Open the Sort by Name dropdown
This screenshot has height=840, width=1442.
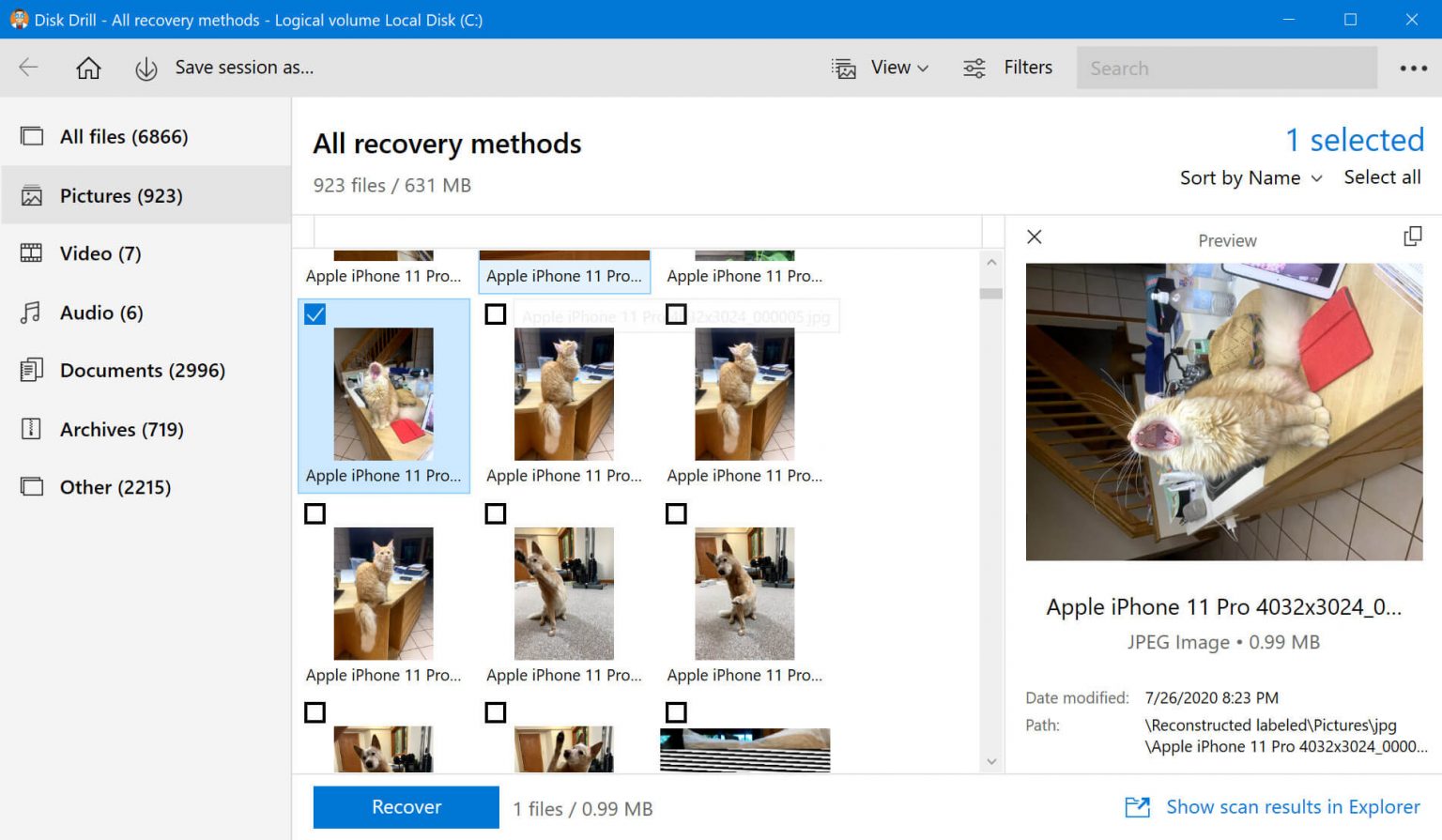click(x=1250, y=178)
